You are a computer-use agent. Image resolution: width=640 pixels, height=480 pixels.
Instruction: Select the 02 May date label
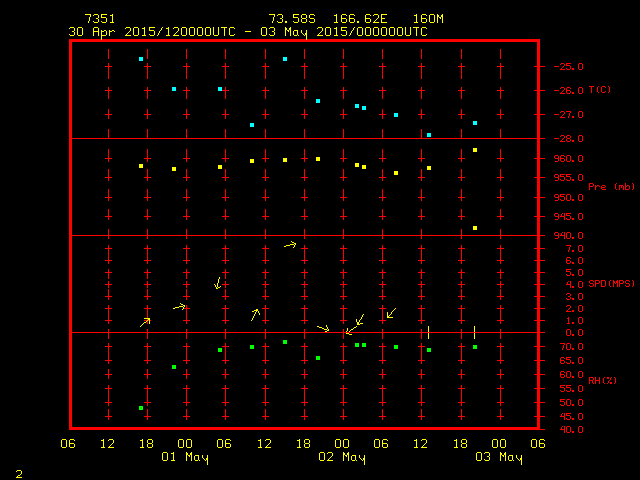pyautogui.click(x=341, y=458)
